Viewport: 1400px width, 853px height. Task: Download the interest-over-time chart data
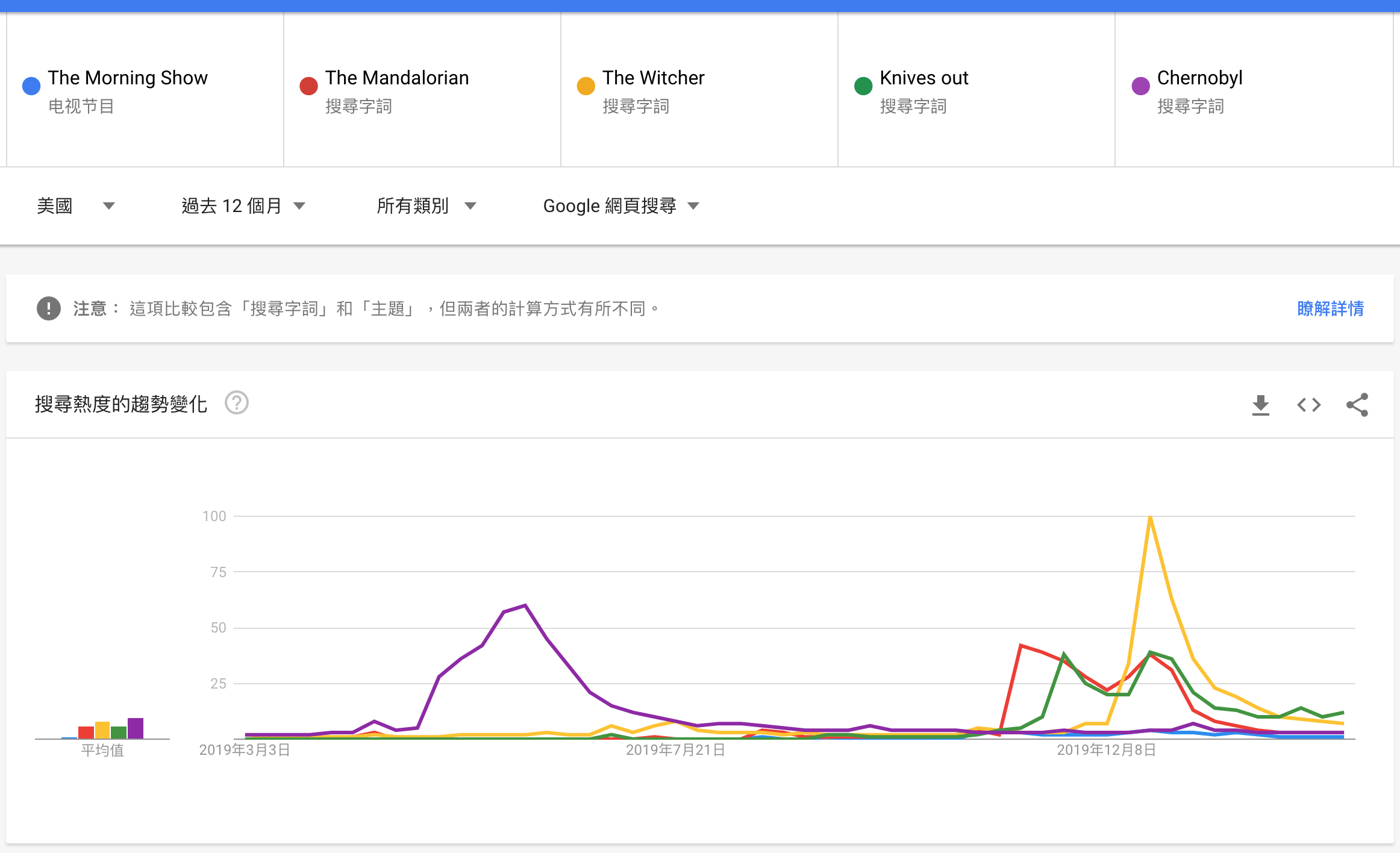(x=1260, y=405)
